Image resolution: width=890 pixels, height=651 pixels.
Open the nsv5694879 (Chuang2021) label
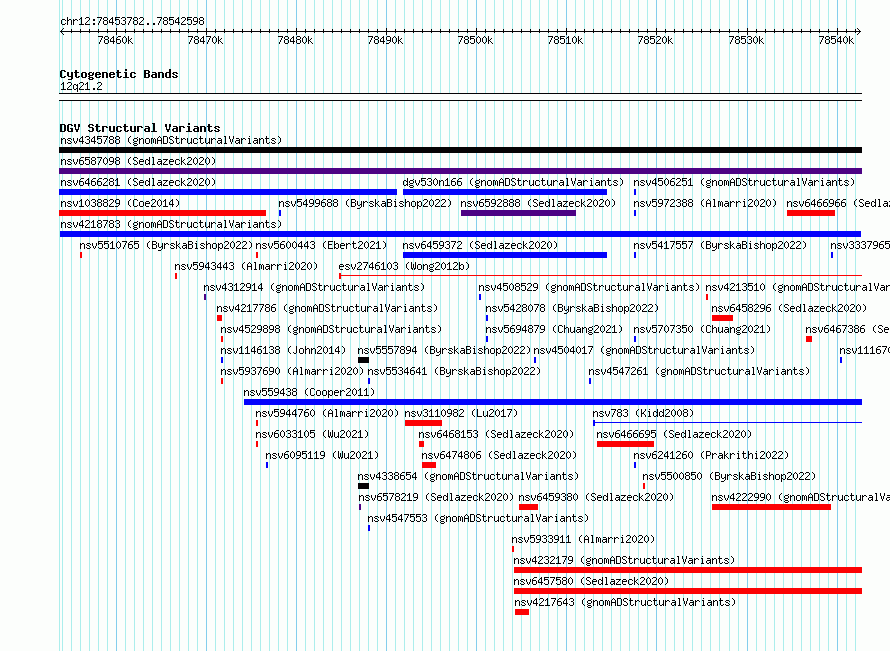[554, 329]
